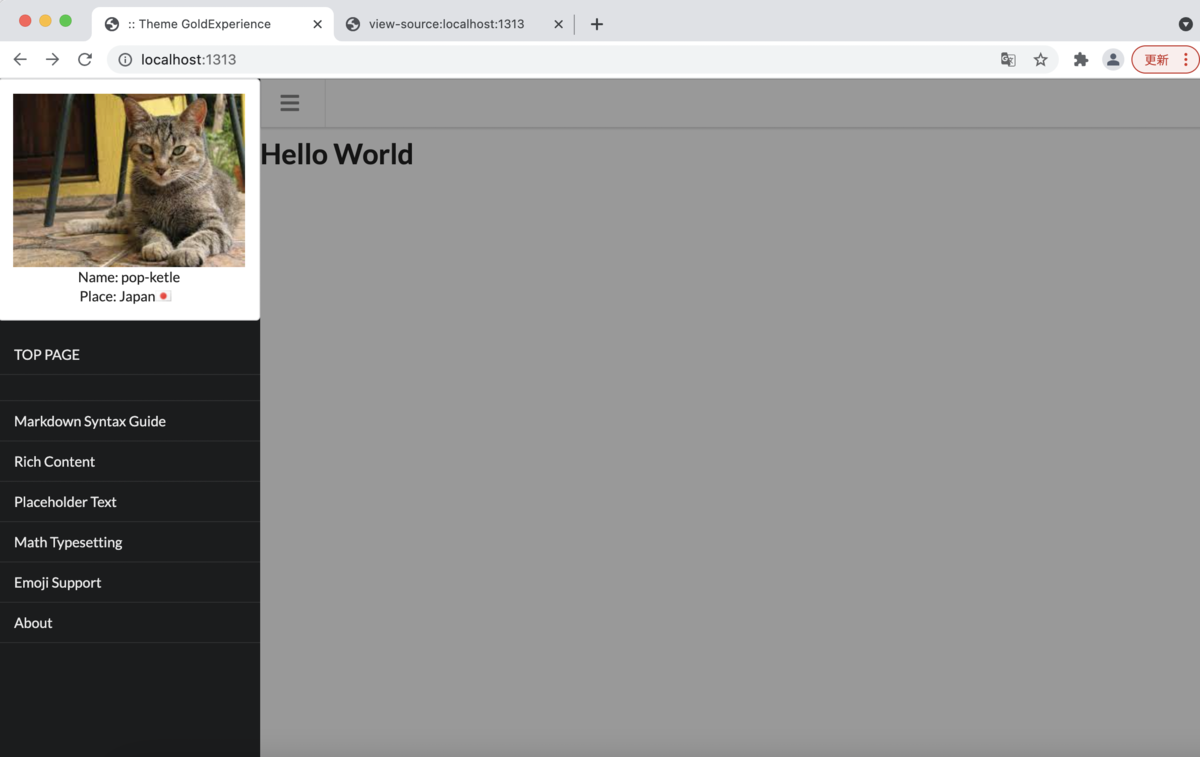
Task: Go forward with browser forward arrow
Action: coord(52,60)
